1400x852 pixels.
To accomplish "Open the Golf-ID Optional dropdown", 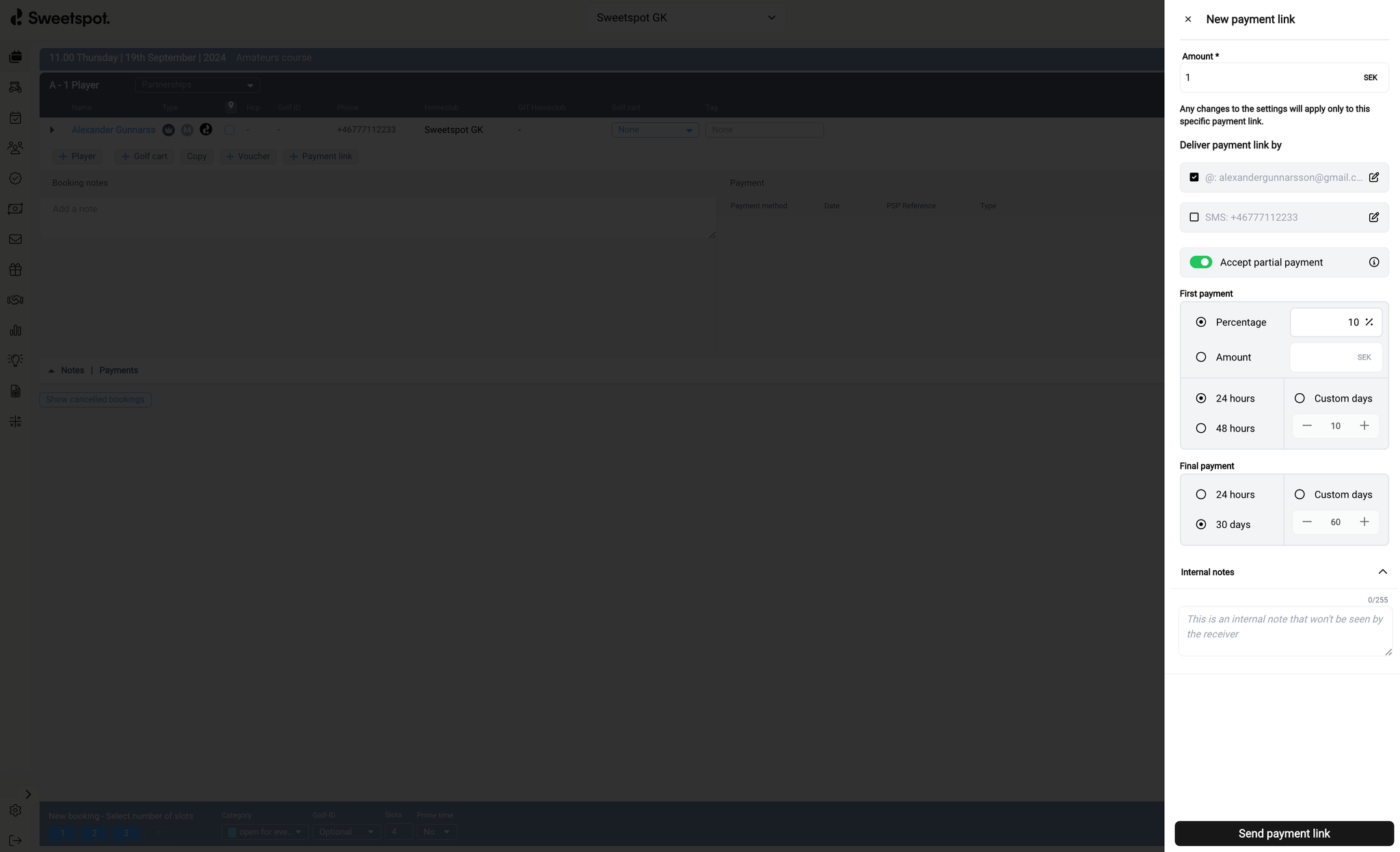I will [x=346, y=832].
